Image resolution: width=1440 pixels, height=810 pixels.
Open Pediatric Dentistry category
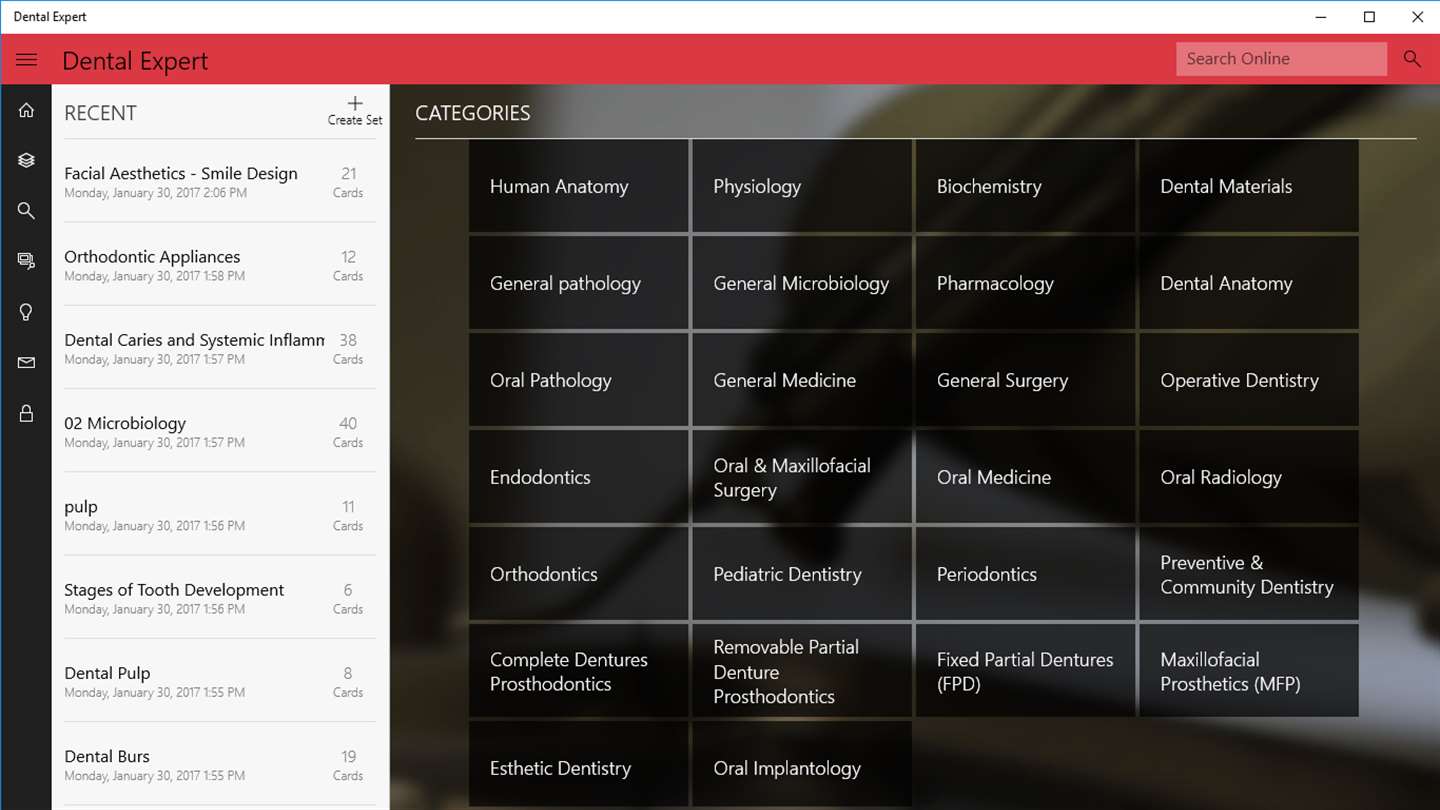pos(802,574)
